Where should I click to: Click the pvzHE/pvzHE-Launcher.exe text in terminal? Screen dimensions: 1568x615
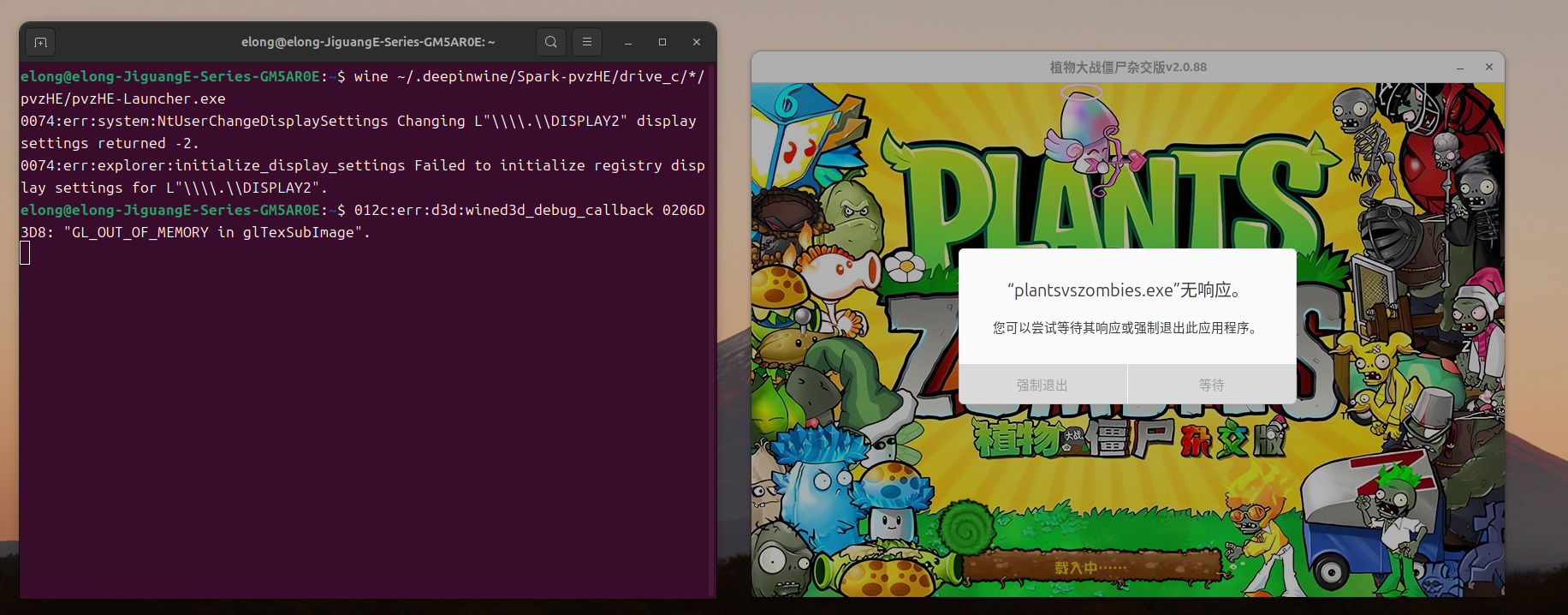(123, 99)
